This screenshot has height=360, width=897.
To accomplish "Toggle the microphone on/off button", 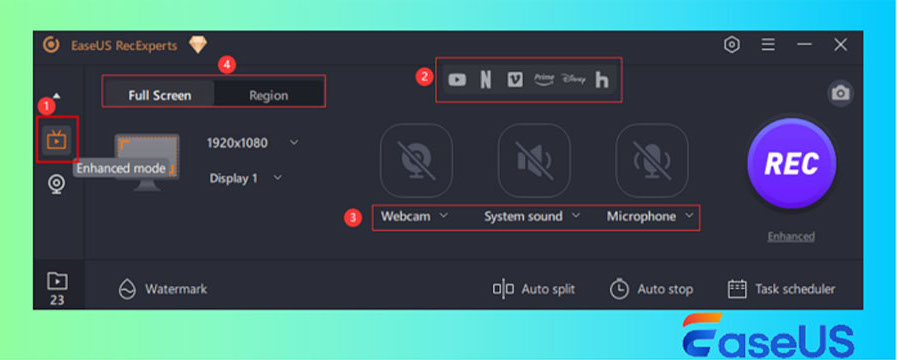I will coord(652,160).
